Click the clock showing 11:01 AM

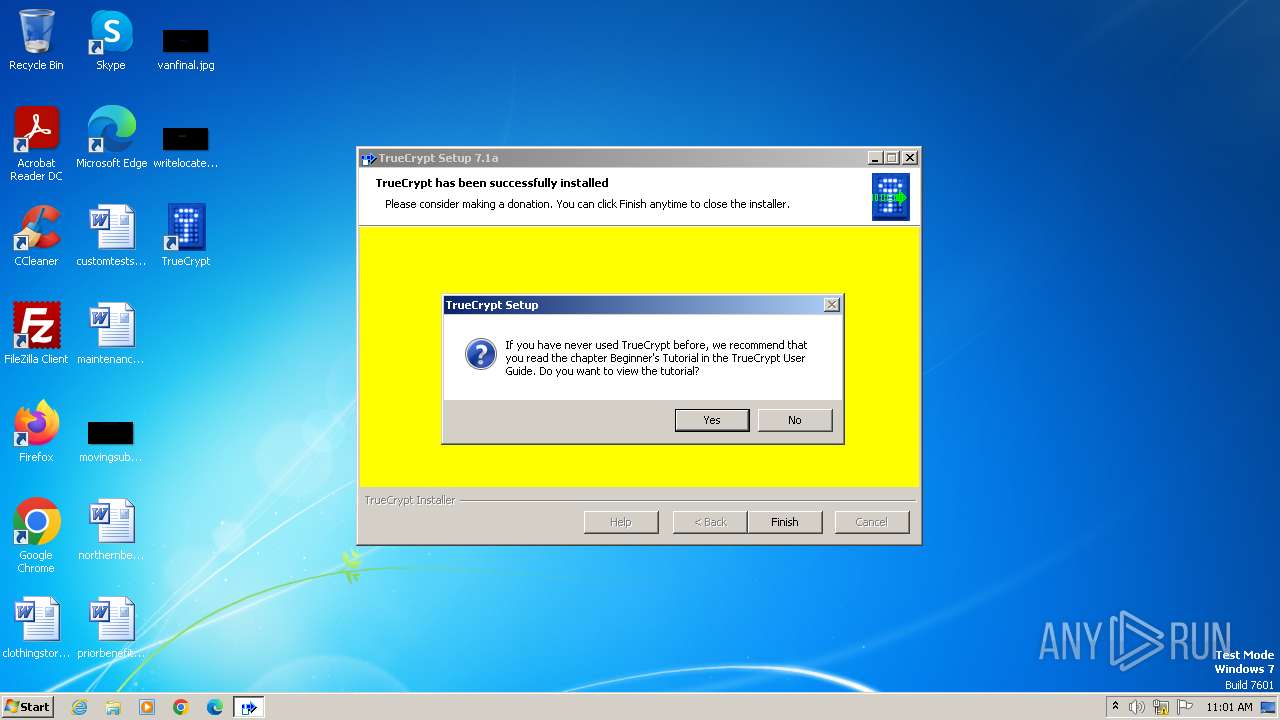coord(1229,707)
